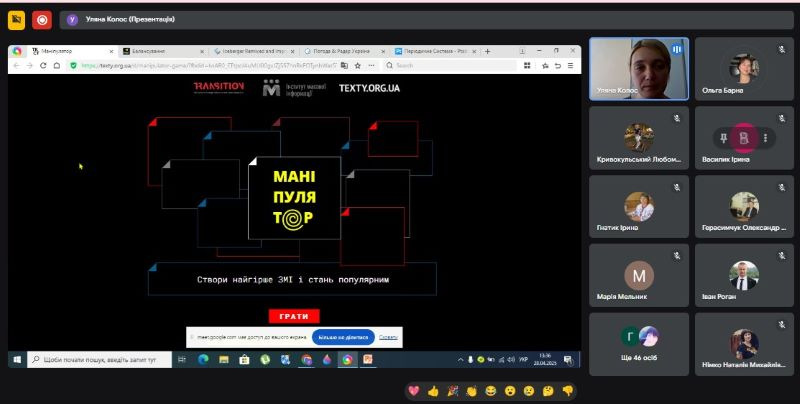Click the Windows Start button
Image resolution: width=800 pixels, height=404 pixels.
point(17,360)
